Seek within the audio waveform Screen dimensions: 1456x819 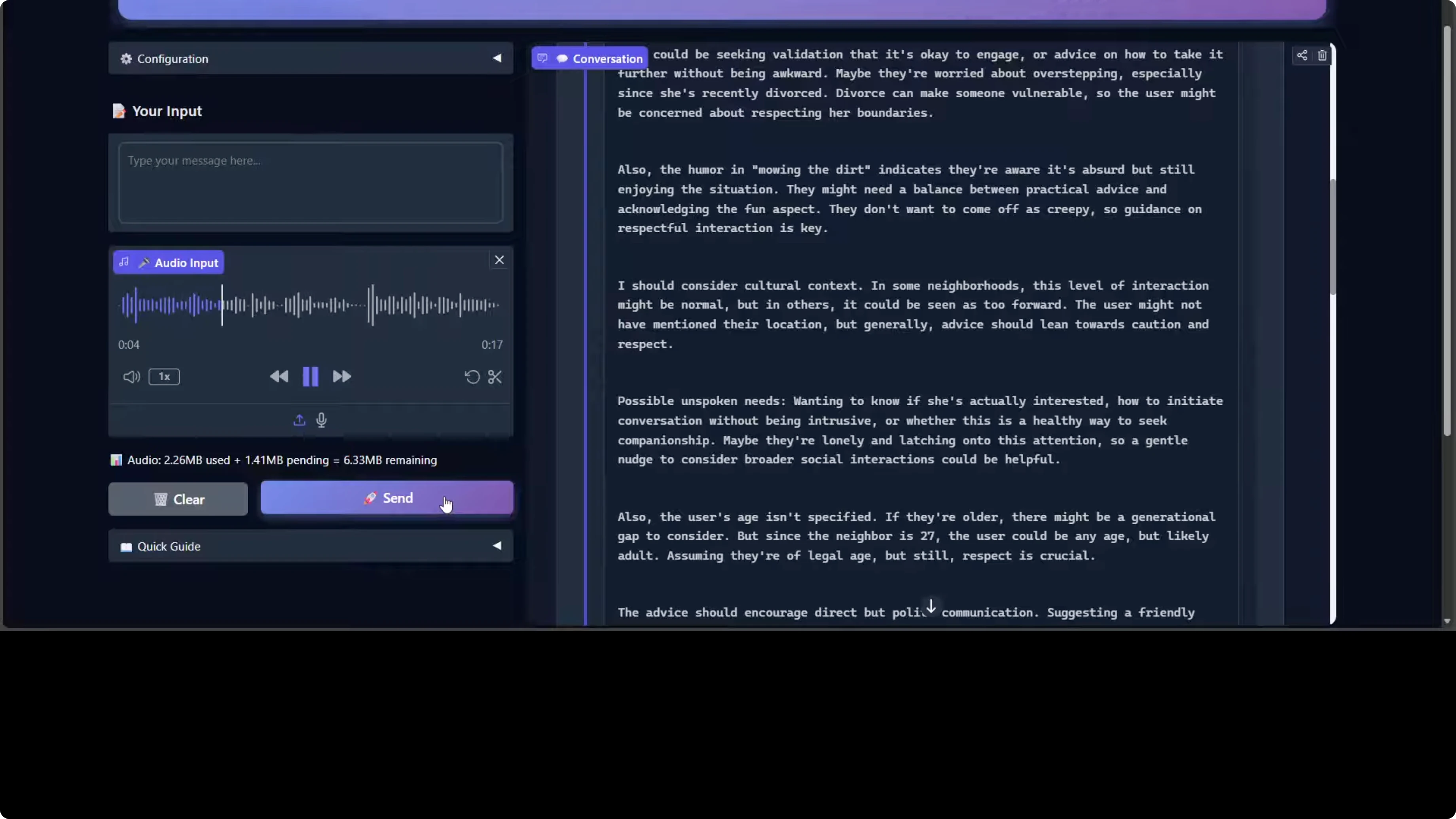click(x=310, y=305)
